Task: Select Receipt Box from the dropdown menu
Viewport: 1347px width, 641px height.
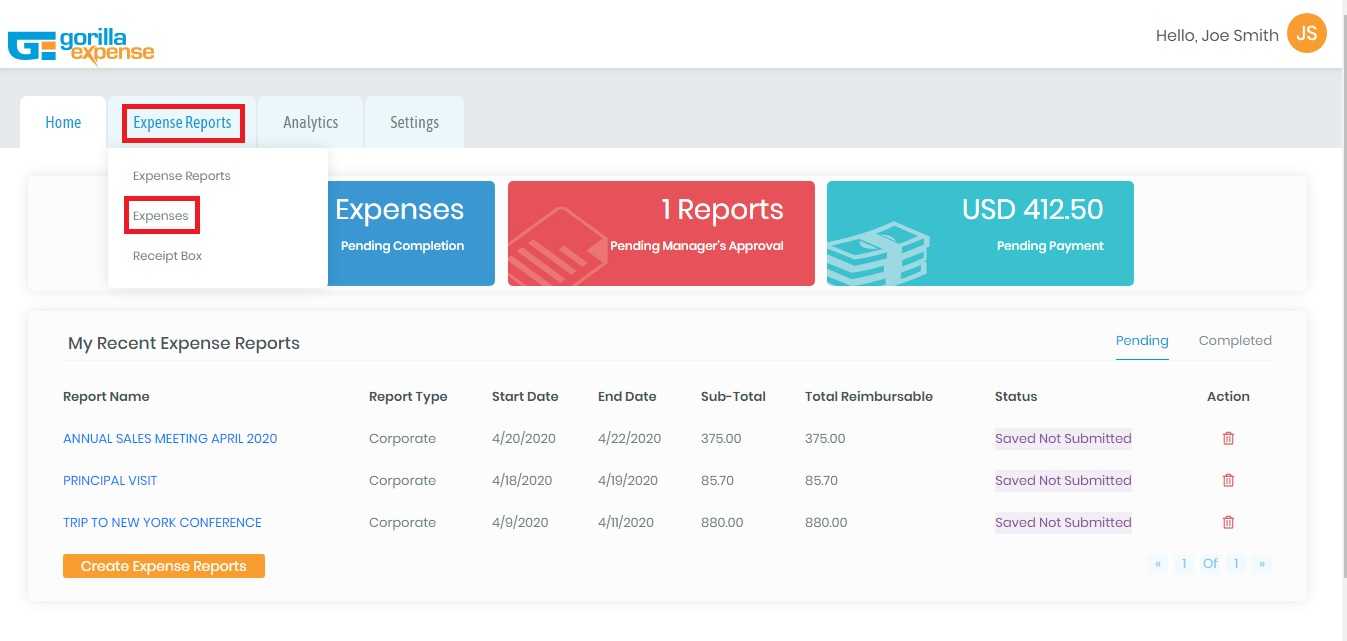Action: tap(168, 256)
